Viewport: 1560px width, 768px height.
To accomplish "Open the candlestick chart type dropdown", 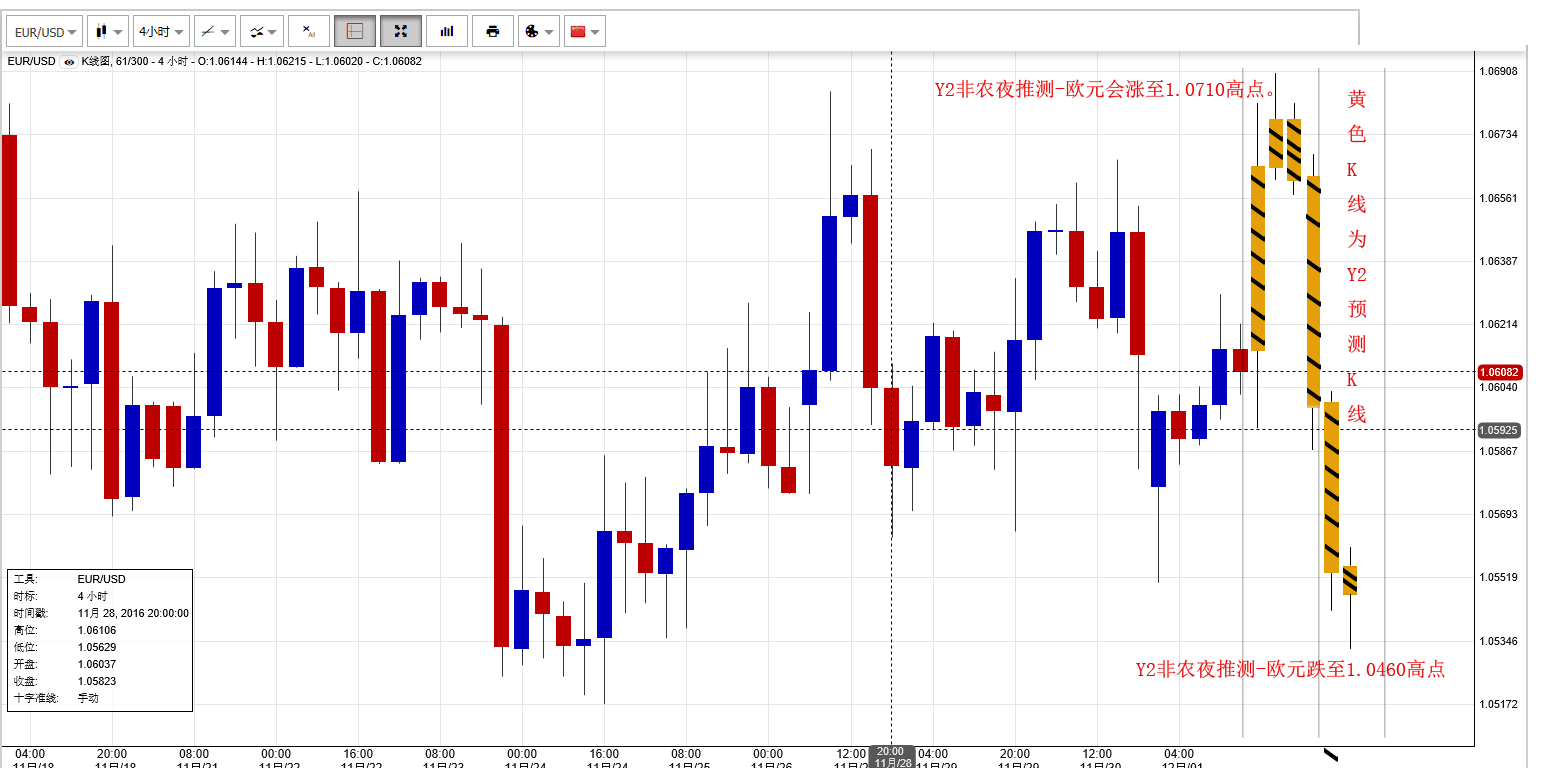I will [108, 31].
